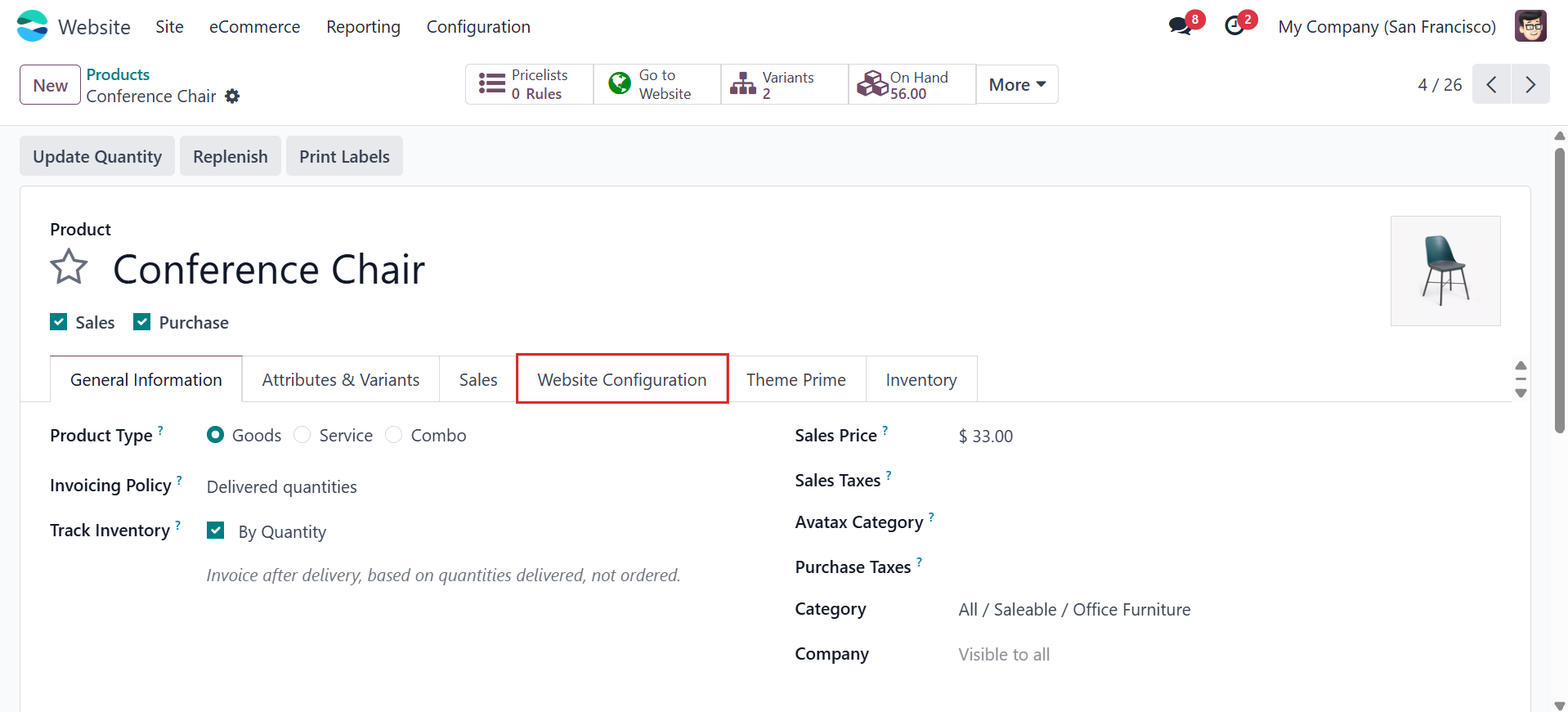Viewport: 1568px width, 712px height.
Task: Open the Variants 2 stat button
Action: pos(785,84)
